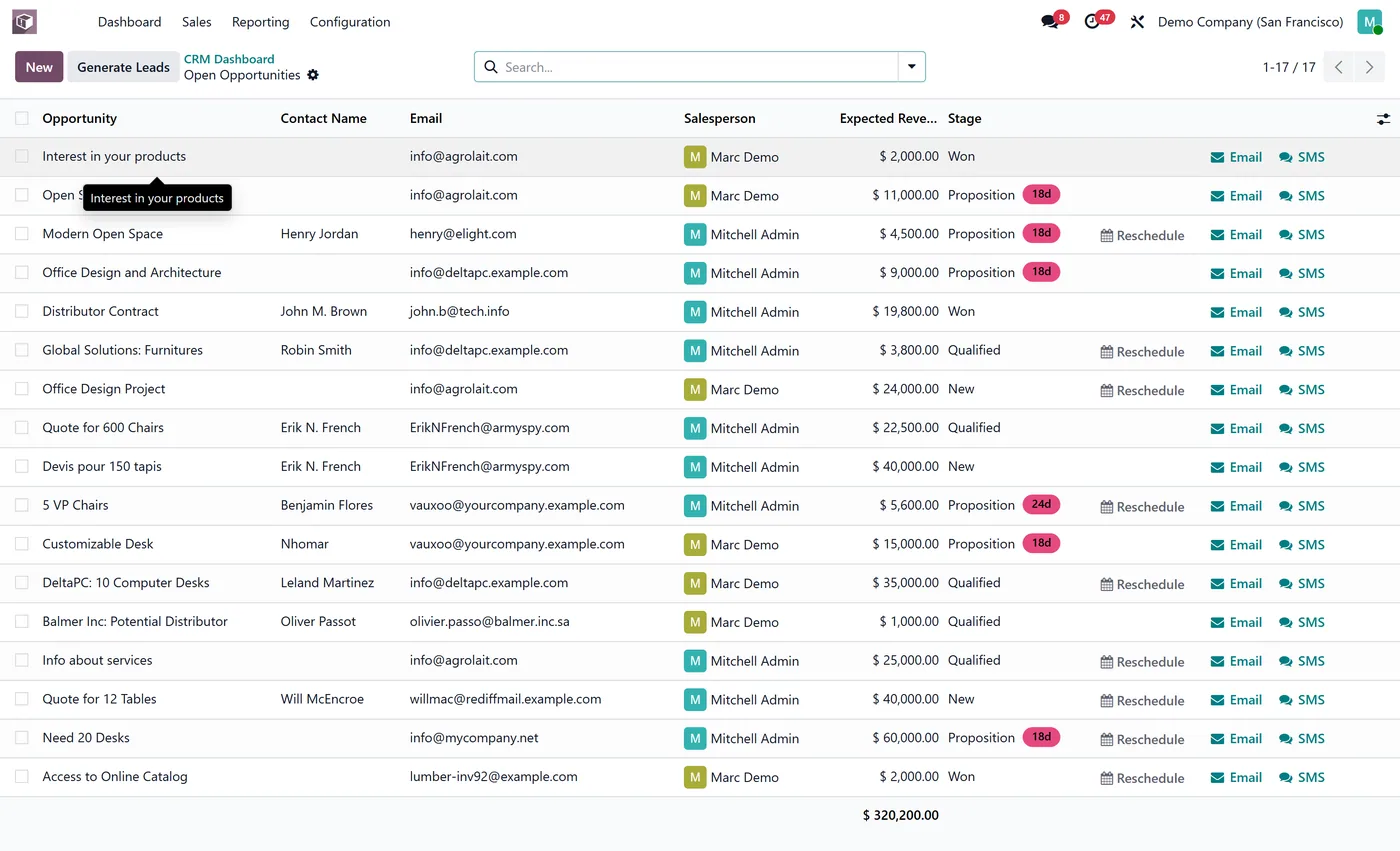Click into the Search input field

[698, 67]
